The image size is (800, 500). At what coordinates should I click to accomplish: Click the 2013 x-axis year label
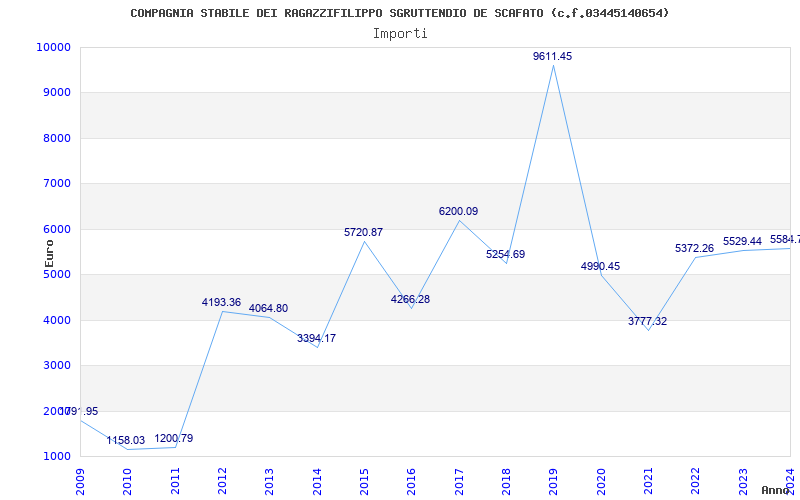[x=269, y=482]
